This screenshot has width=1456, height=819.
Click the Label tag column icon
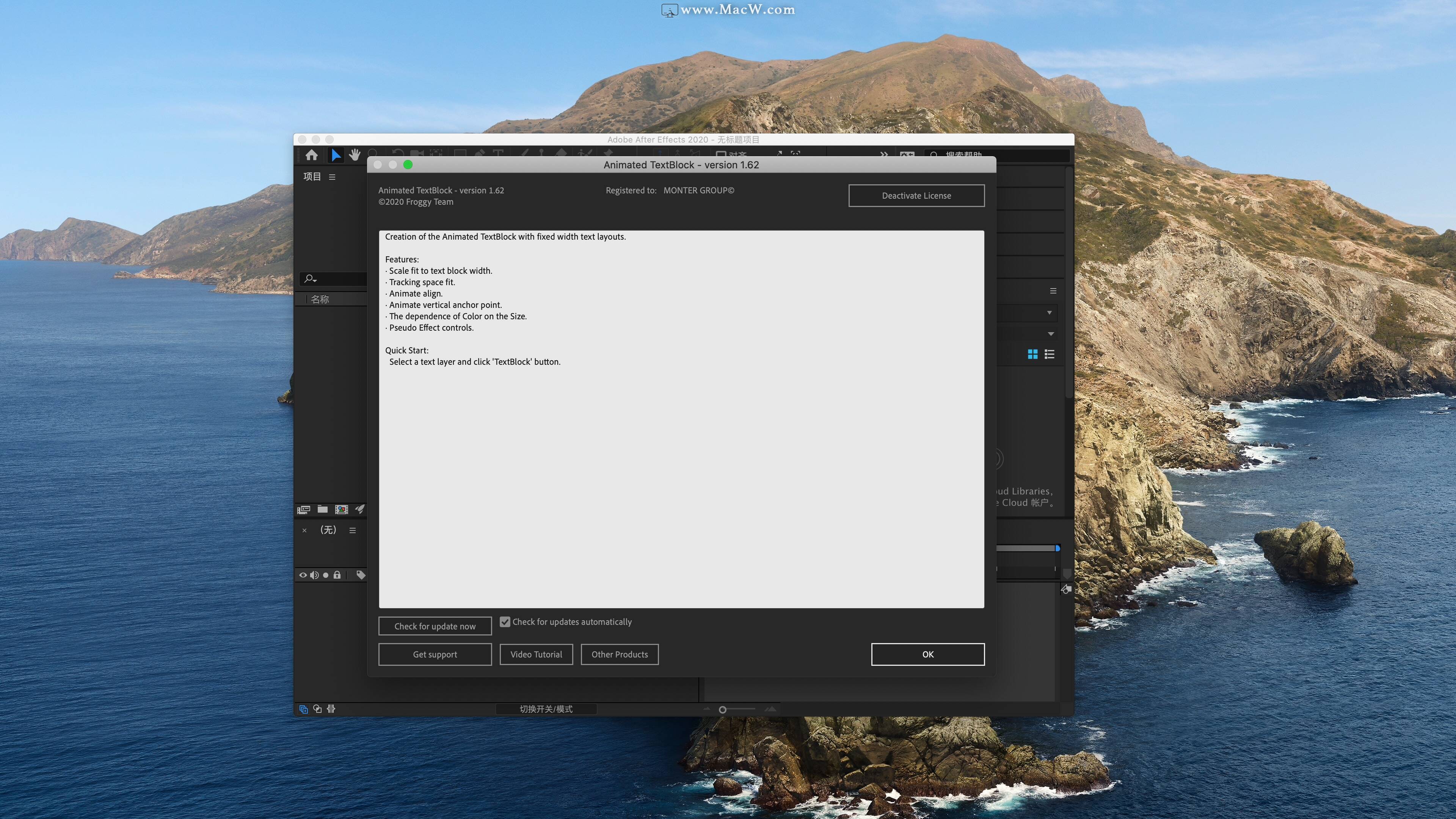tap(361, 575)
